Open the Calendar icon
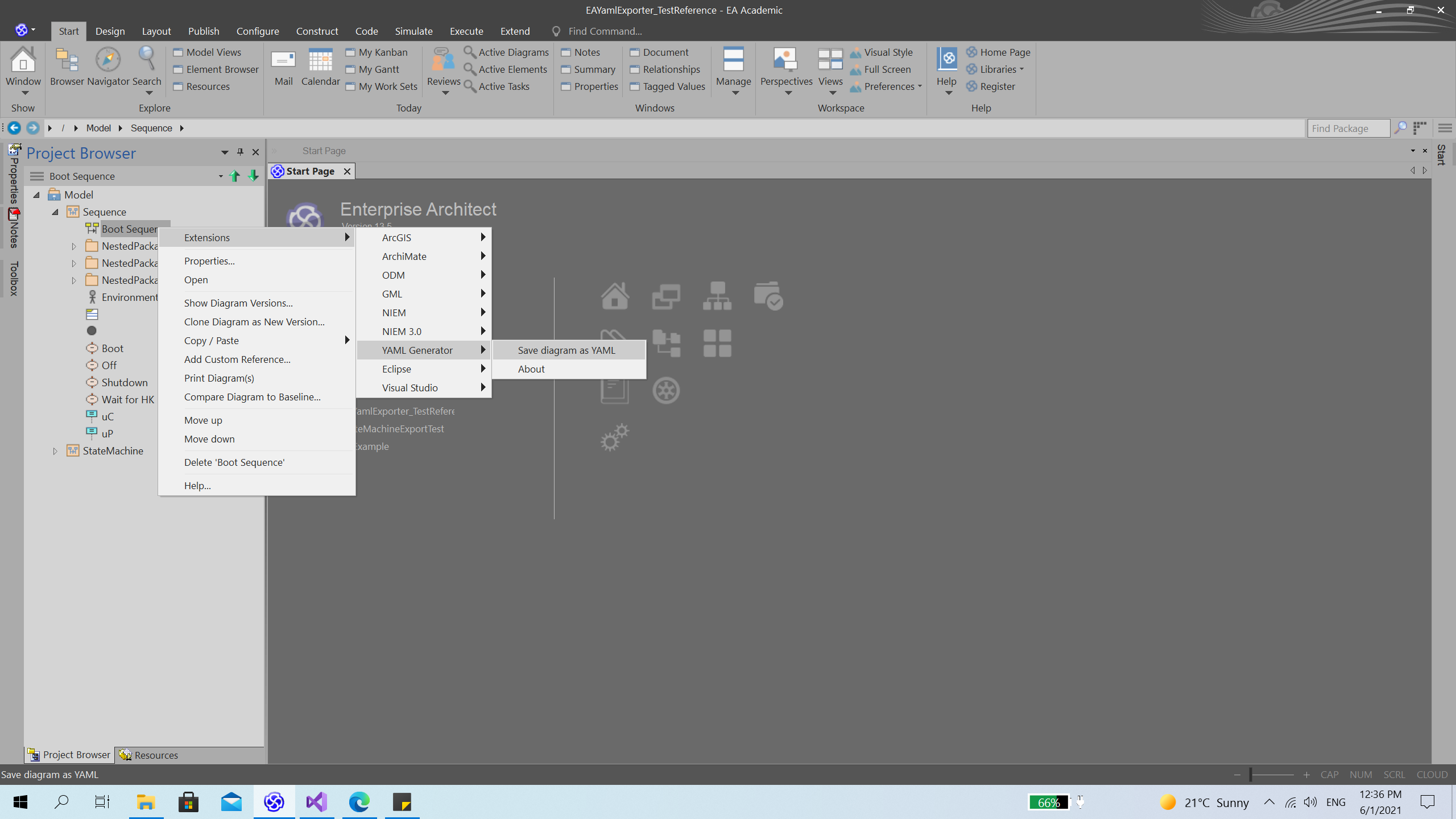 click(x=320, y=60)
